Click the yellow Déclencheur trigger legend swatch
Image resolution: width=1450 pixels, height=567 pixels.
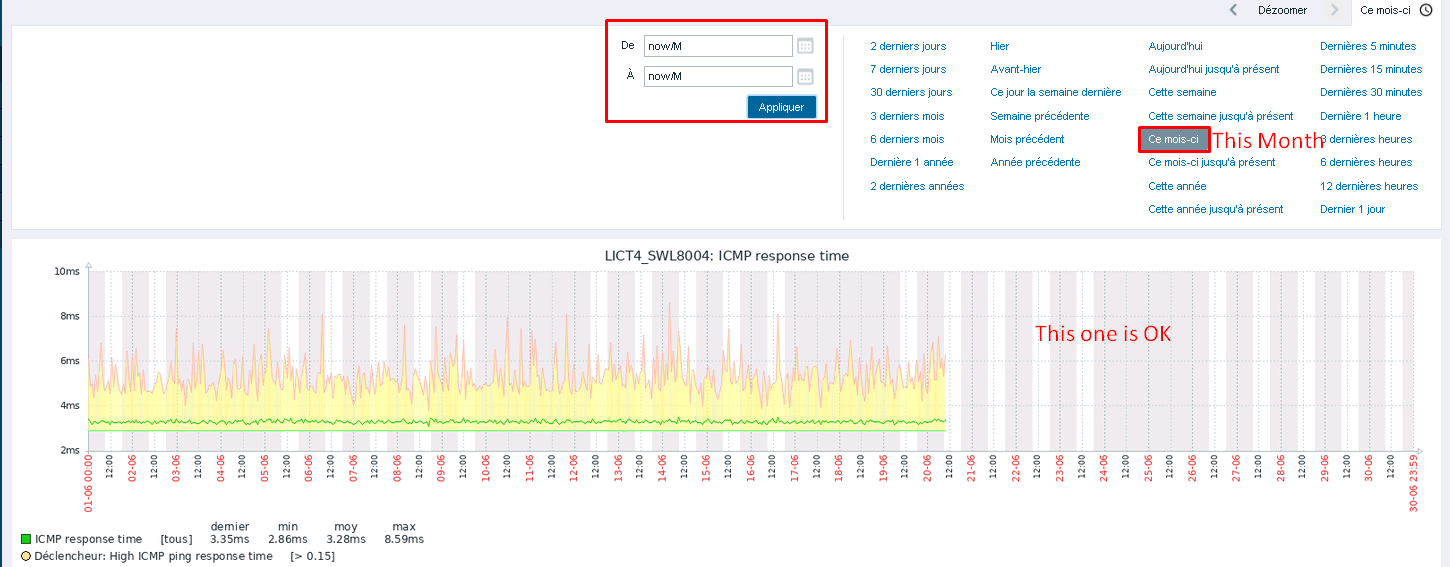pos(26,556)
